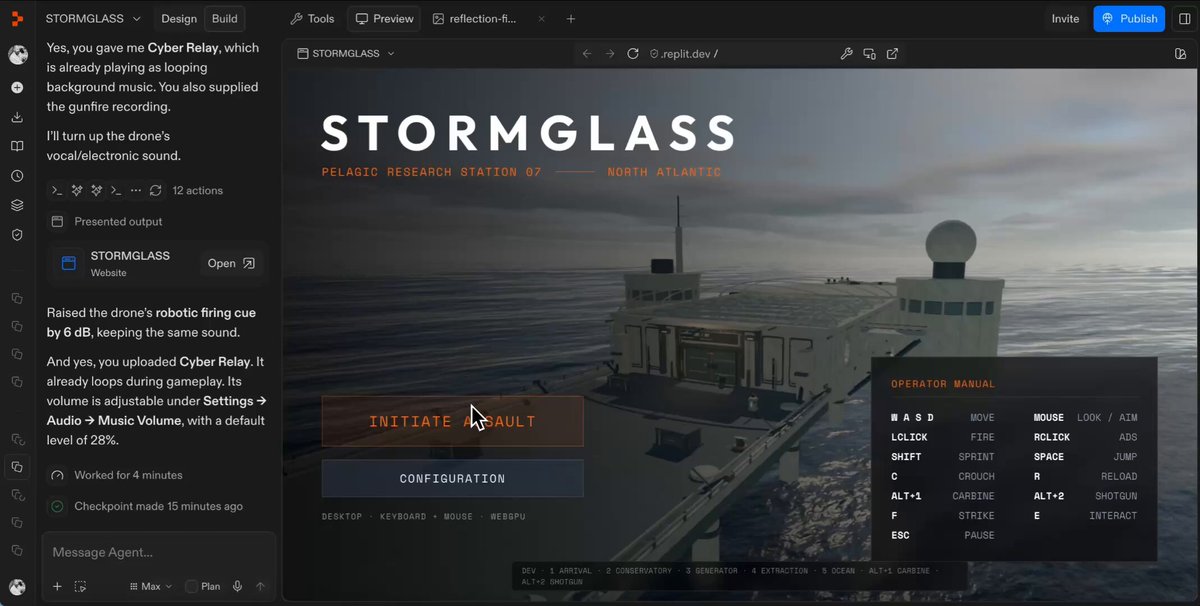This screenshot has width=1200, height=606.
Task: Expand the 12 actions list
Action: (x=198, y=190)
